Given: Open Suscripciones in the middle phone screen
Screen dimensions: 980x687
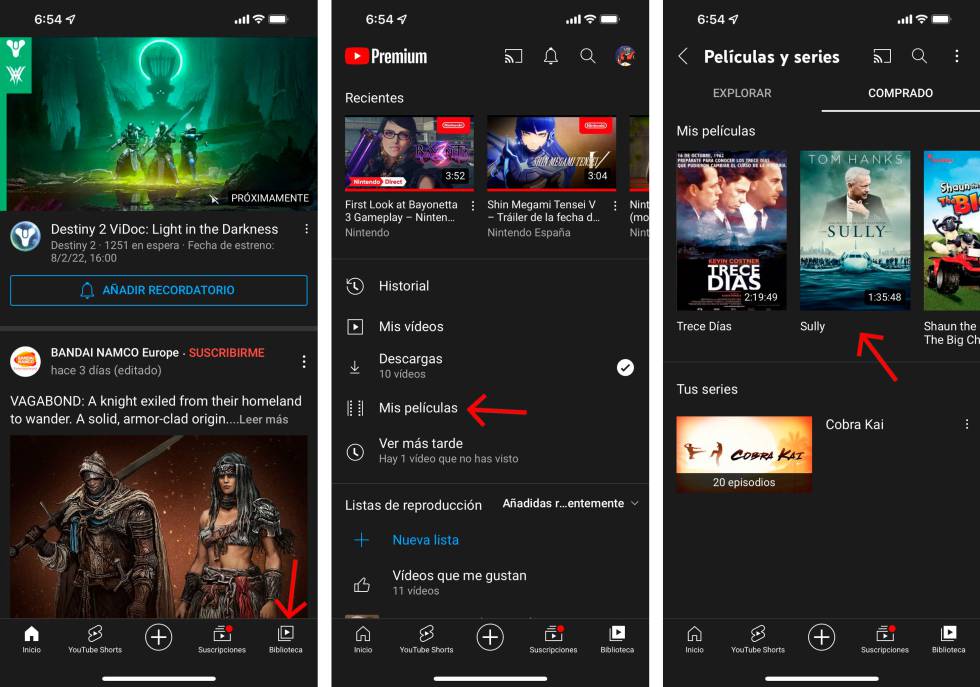Looking at the screenshot, I should (553, 639).
